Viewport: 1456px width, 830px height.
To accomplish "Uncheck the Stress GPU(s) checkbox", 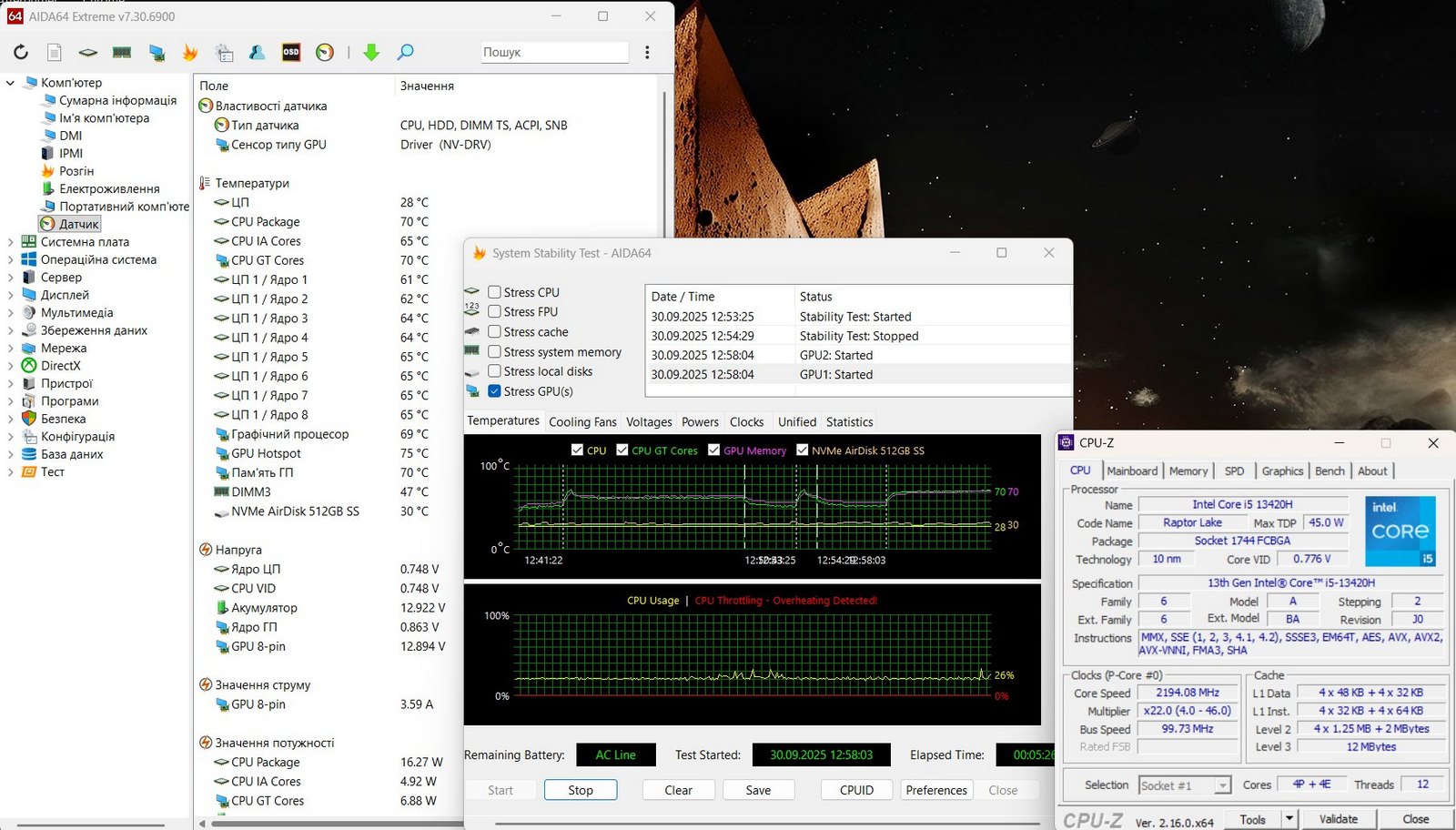I will point(495,391).
